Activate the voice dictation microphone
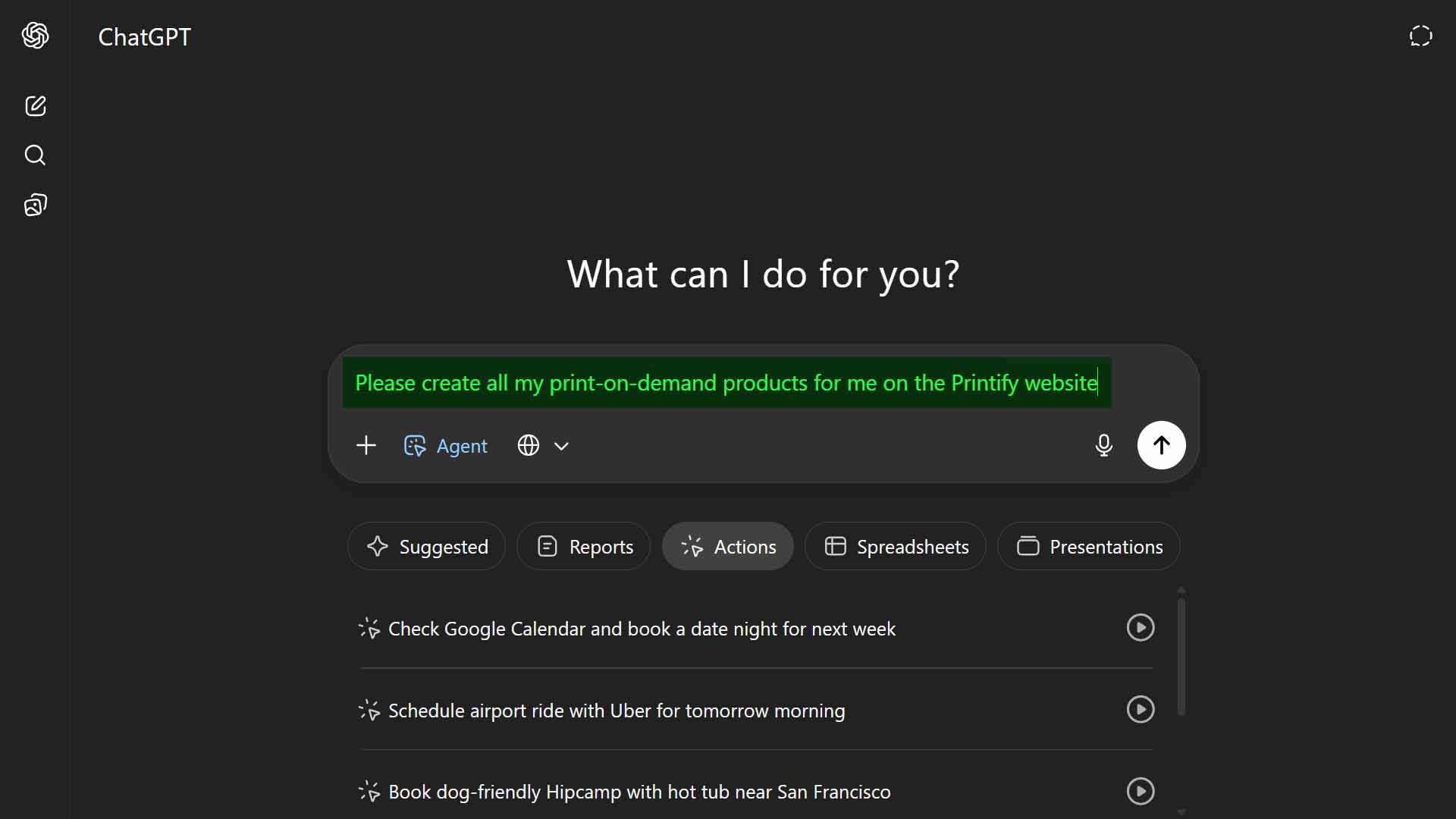Screen dimensions: 1456x819 [1104, 445]
